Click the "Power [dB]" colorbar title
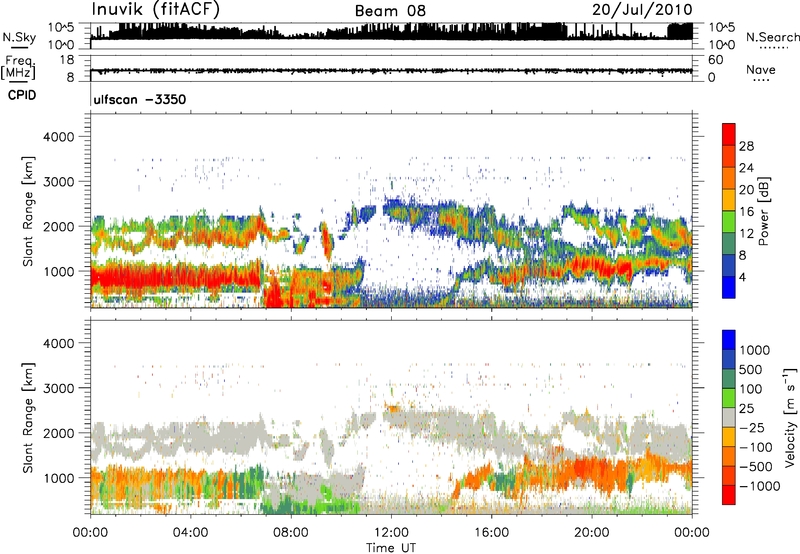The width and height of the screenshot is (800, 554). [x=763, y=211]
